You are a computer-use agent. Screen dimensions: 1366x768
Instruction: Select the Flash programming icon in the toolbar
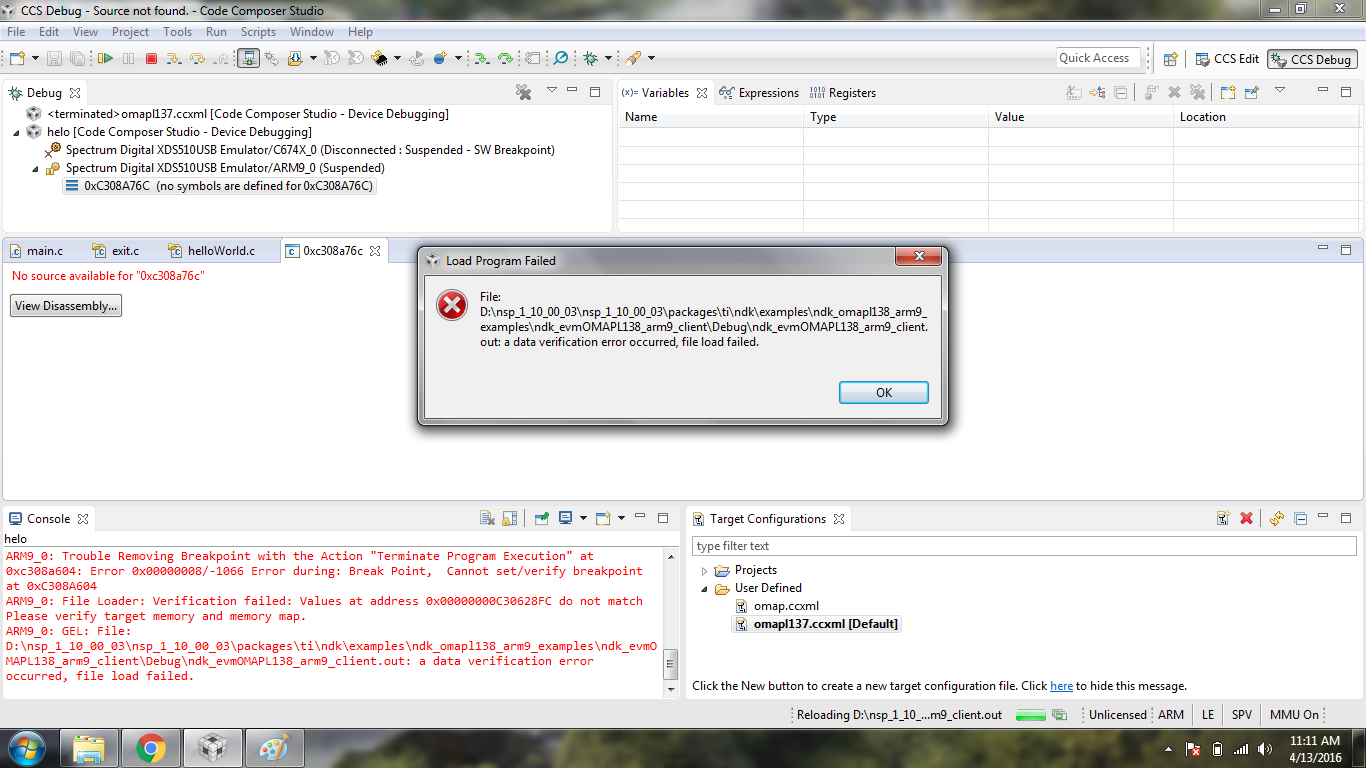pyautogui.click(x=378, y=58)
